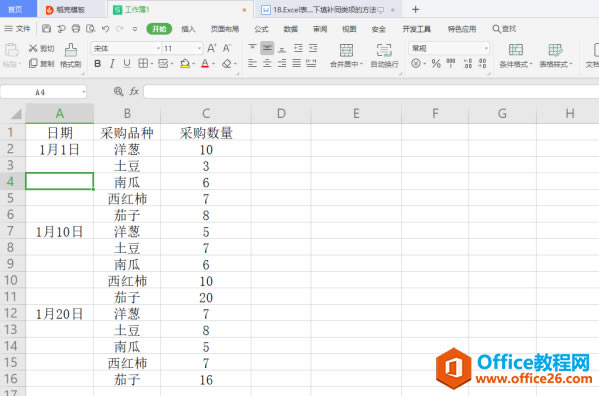This screenshot has height=396, width=599.
Task: Switch to the 插入 (Insert) tab
Action: [x=188, y=29]
